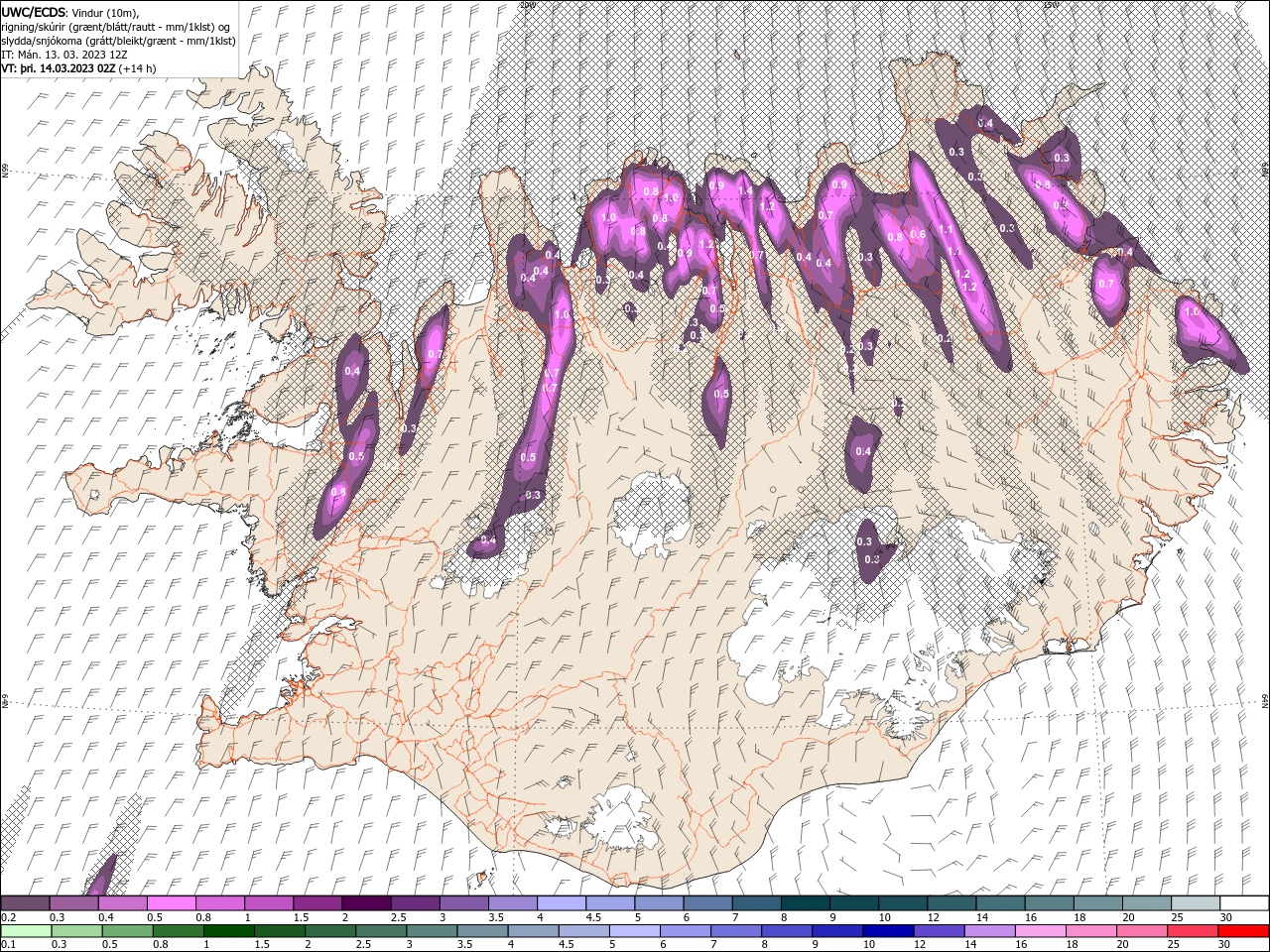Click the light pink 16 swatch in the rain legend
This screenshot has height=952, width=1270.
click(x=1040, y=930)
